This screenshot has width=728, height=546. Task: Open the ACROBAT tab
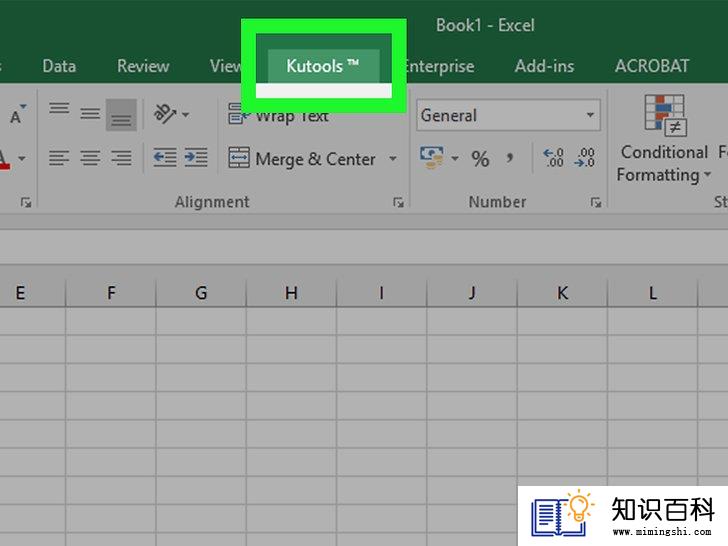click(x=652, y=66)
